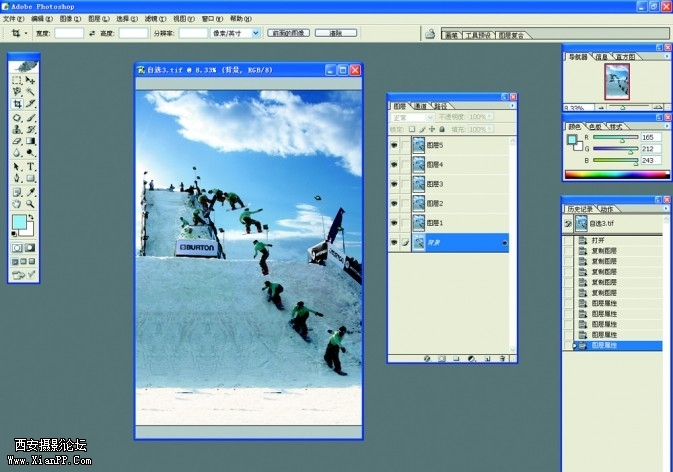Open the file browser icon in options bar

tap(429, 33)
